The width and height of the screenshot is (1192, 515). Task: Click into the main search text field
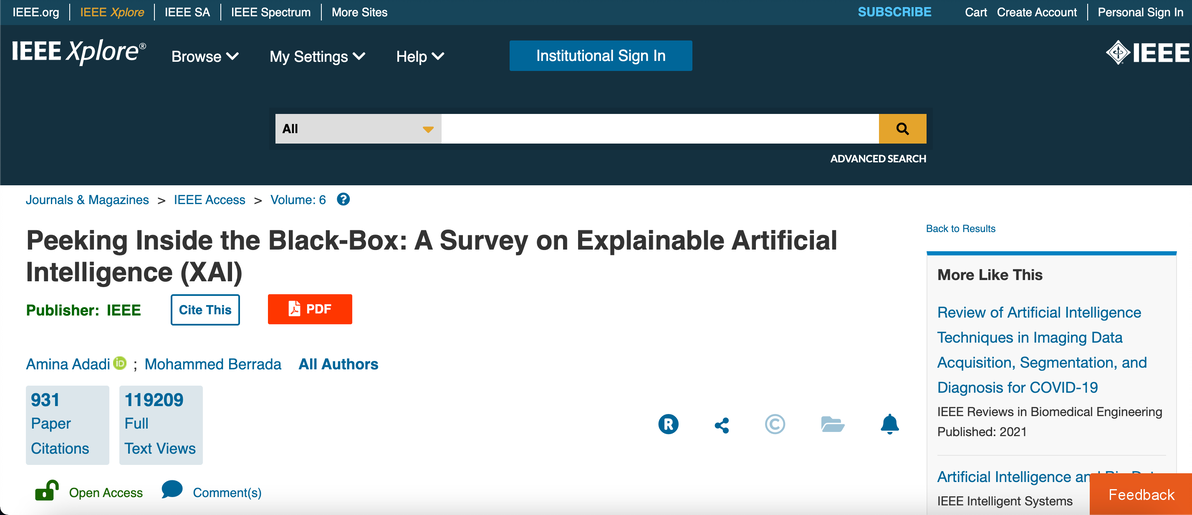pos(660,129)
